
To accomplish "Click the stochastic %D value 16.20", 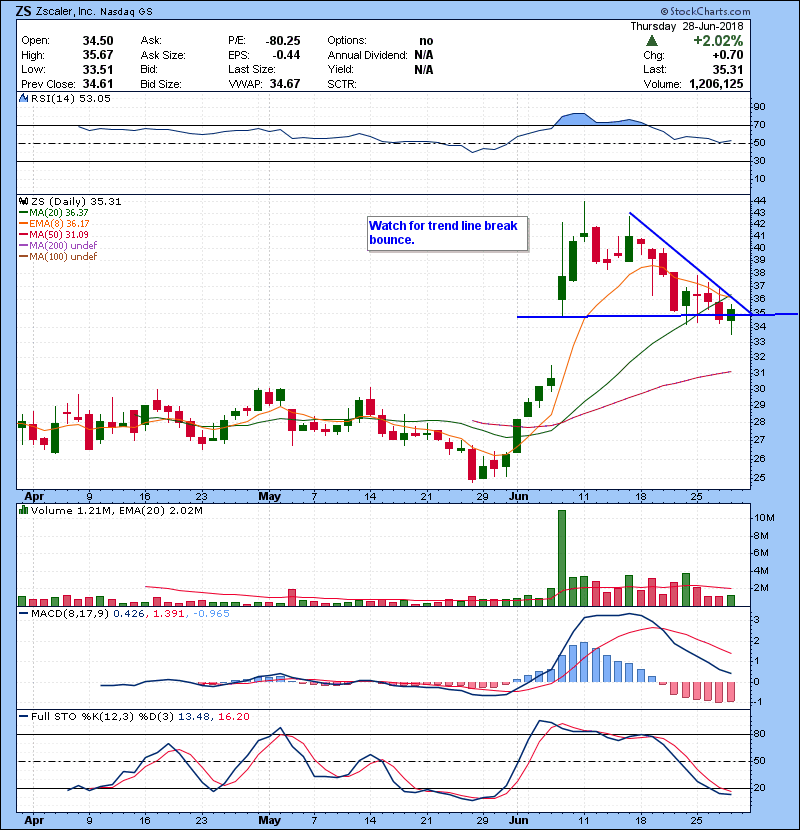I will coord(233,717).
